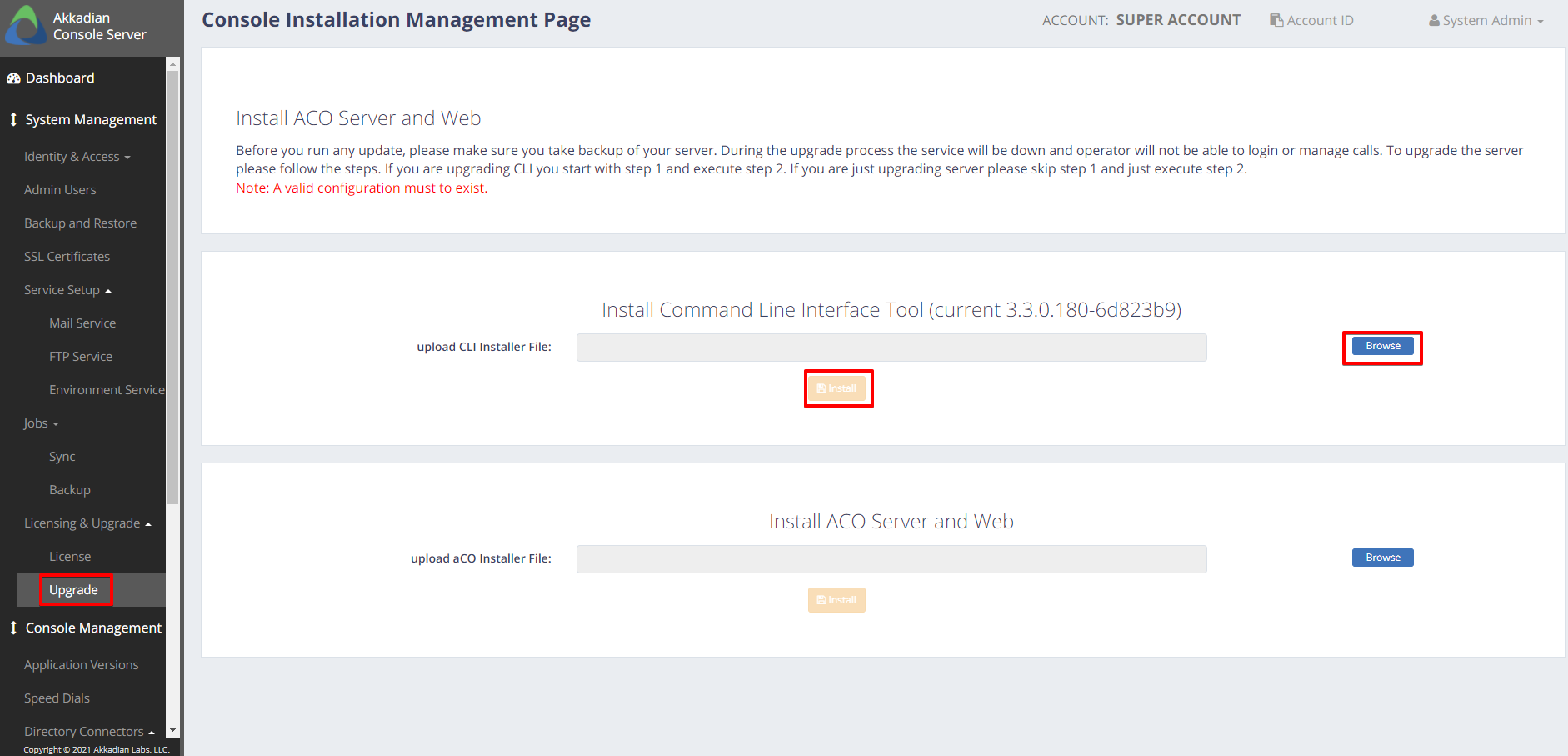Collapse Licensing & Upgrade submenu
Viewport: 1568px width, 756px height.
click(87, 523)
